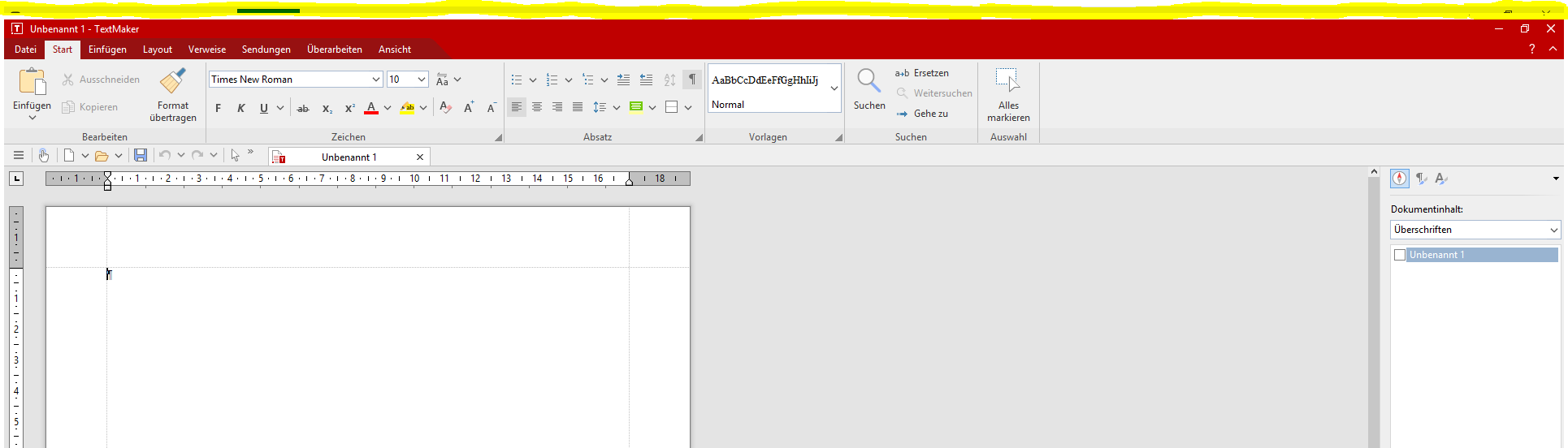Click the Suchen magnifying glass

(868, 81)
